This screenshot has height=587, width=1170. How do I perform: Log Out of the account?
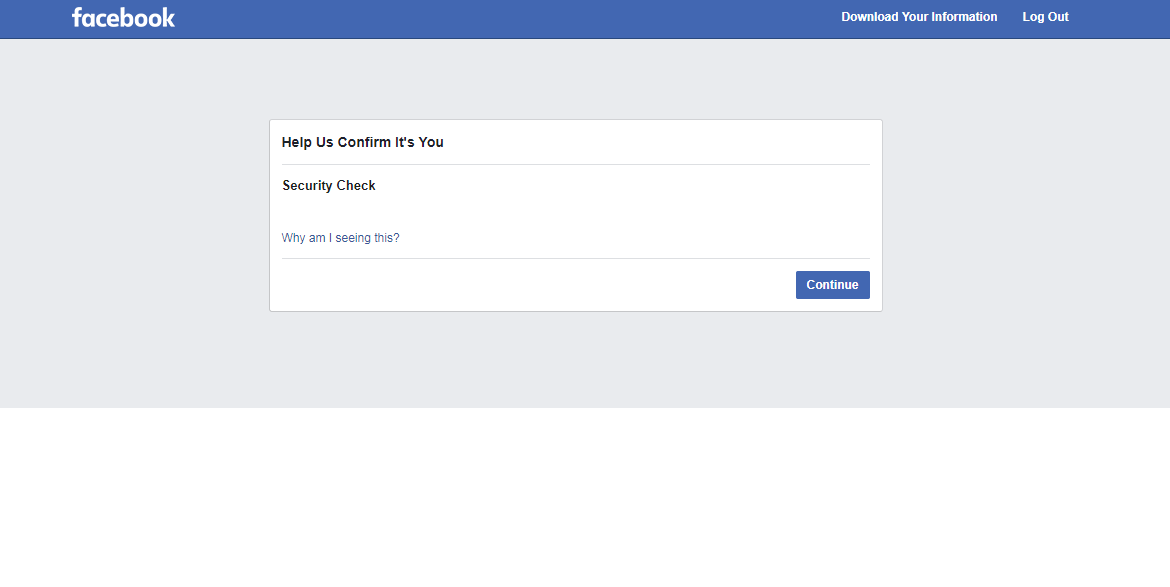1045,16
